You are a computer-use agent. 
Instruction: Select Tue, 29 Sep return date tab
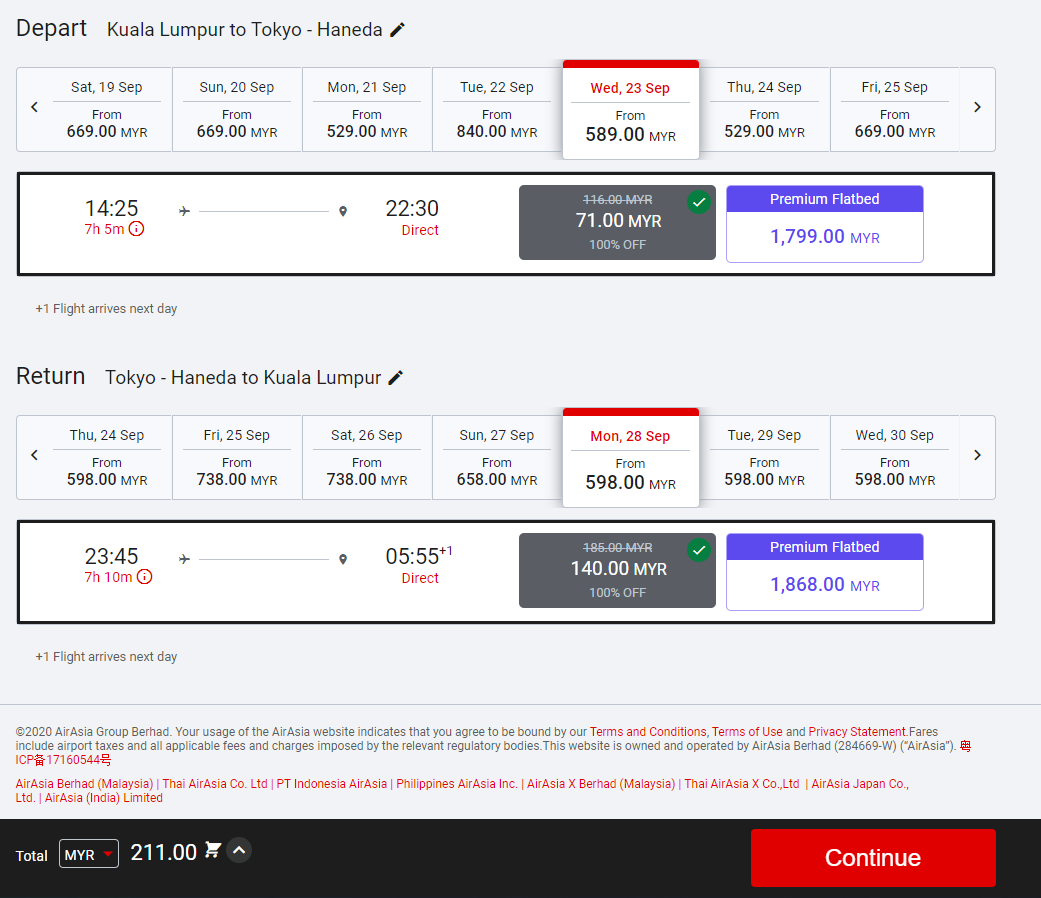click(764, 457)
